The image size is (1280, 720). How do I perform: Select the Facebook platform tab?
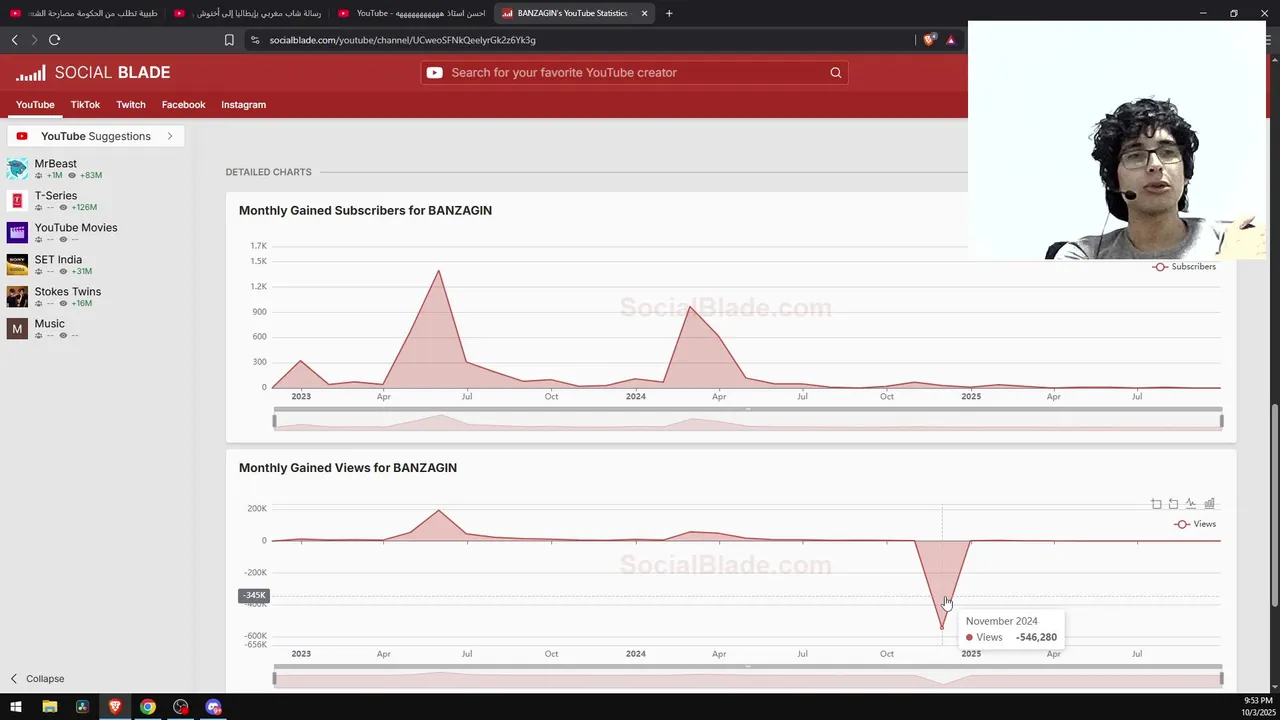click(x=183, y=105)
